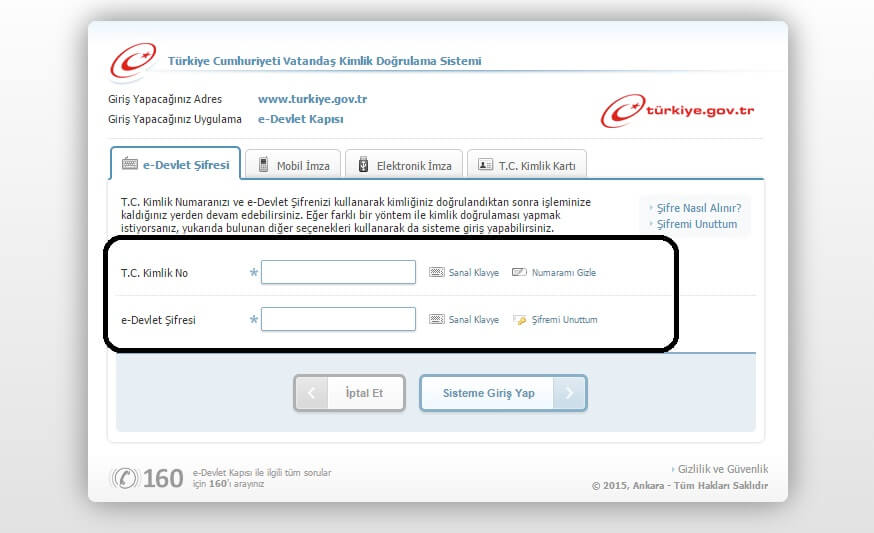Click the key icon for Şifremi Unuttum

pos(519,320)
